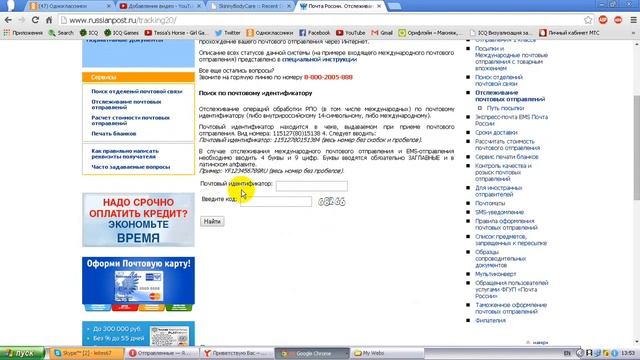Open the ICQ Games bookmark

[121, 33]
